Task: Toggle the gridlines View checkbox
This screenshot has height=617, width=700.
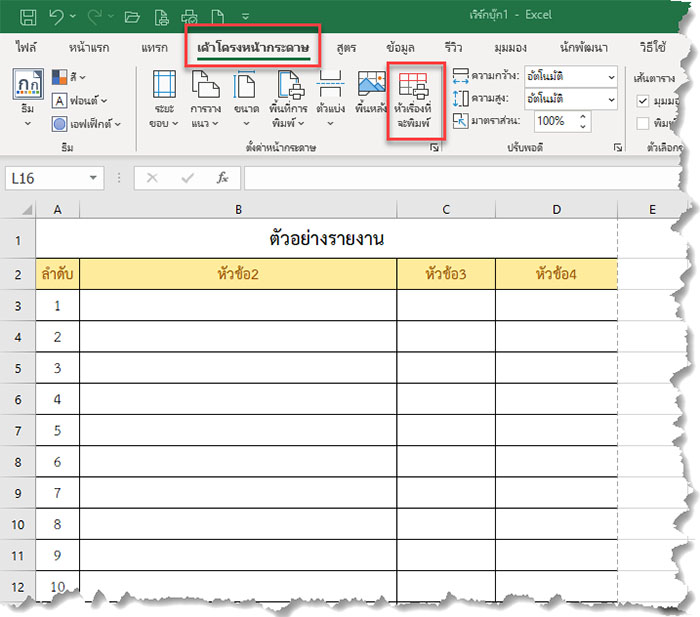Action: tap(645, 101)
